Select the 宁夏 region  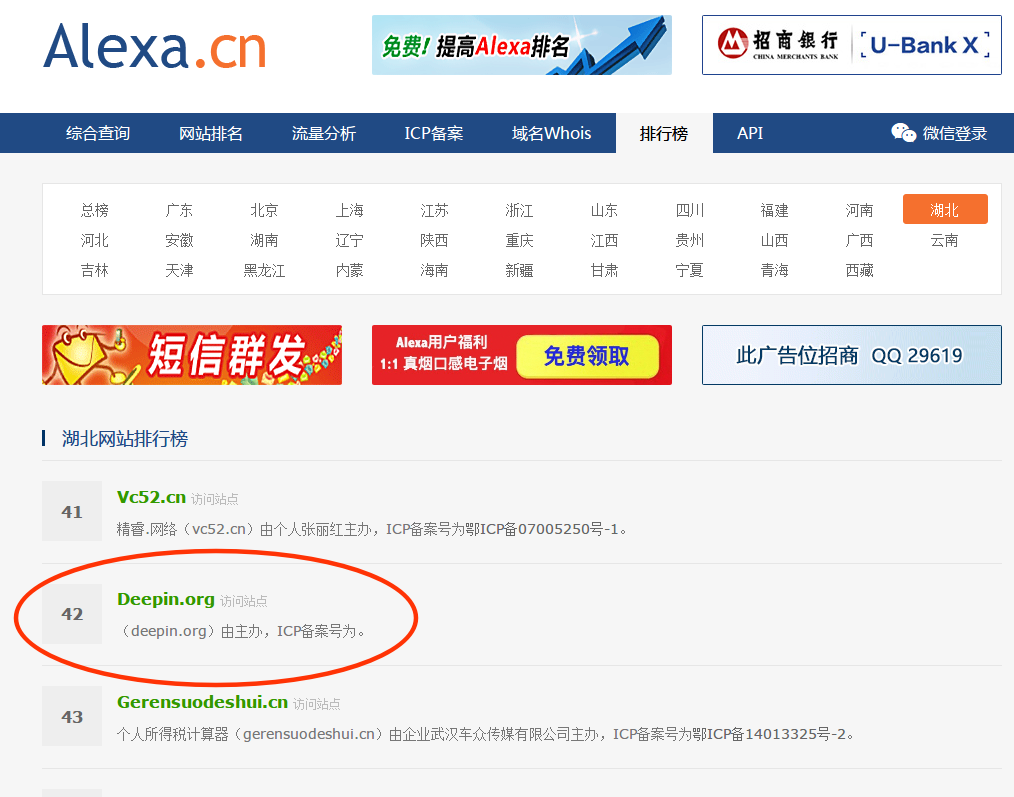[689, 270]
